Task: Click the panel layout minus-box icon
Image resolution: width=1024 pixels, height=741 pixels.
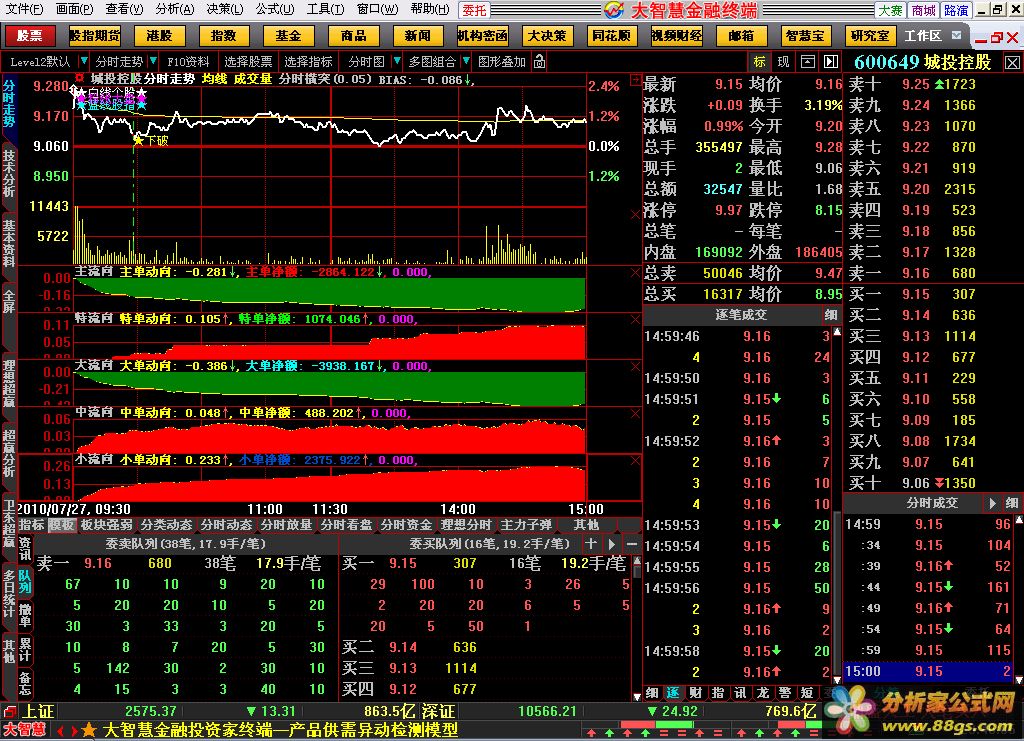Action: 808,61
